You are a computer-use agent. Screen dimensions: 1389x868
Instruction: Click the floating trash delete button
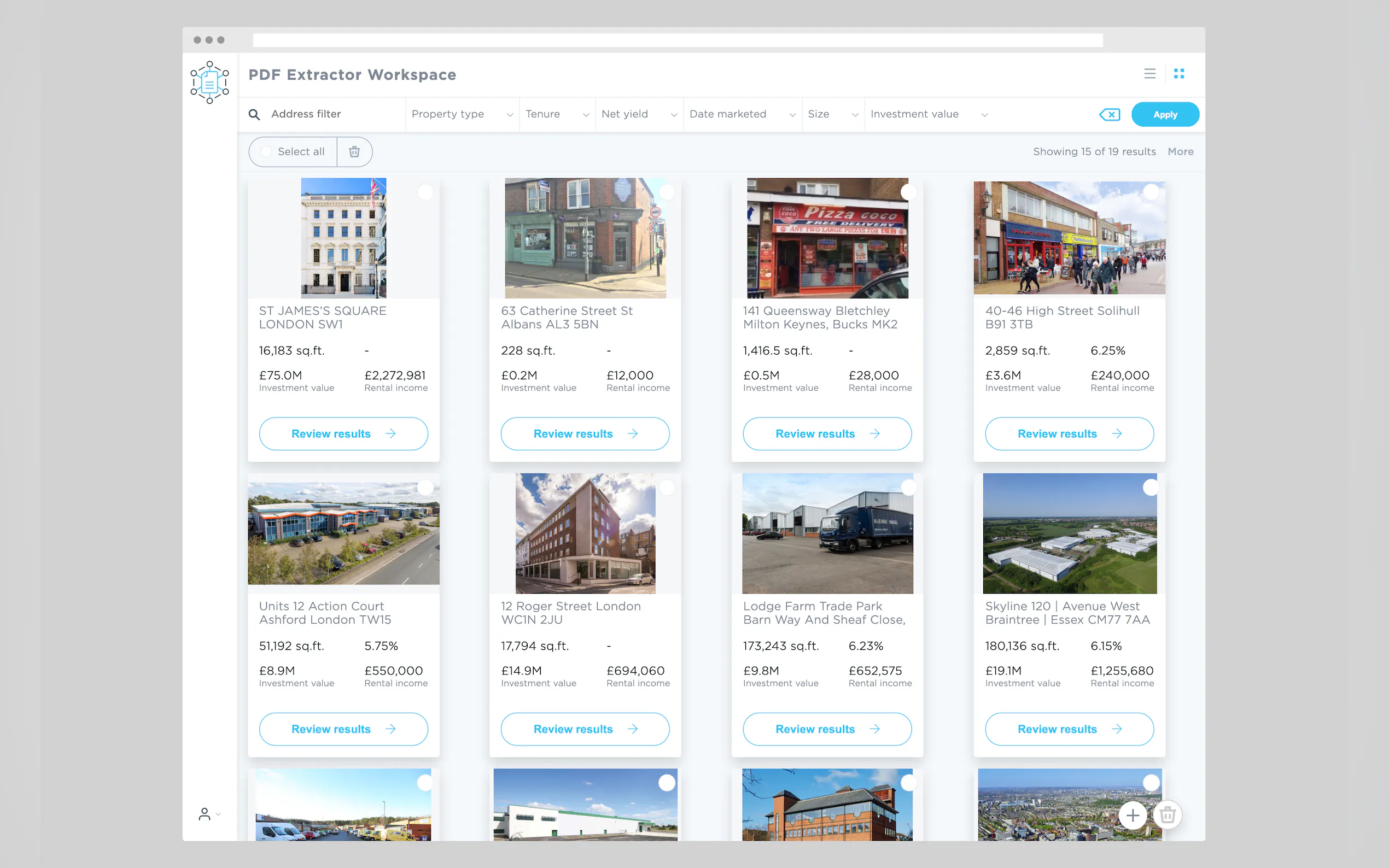[1168, 814]
